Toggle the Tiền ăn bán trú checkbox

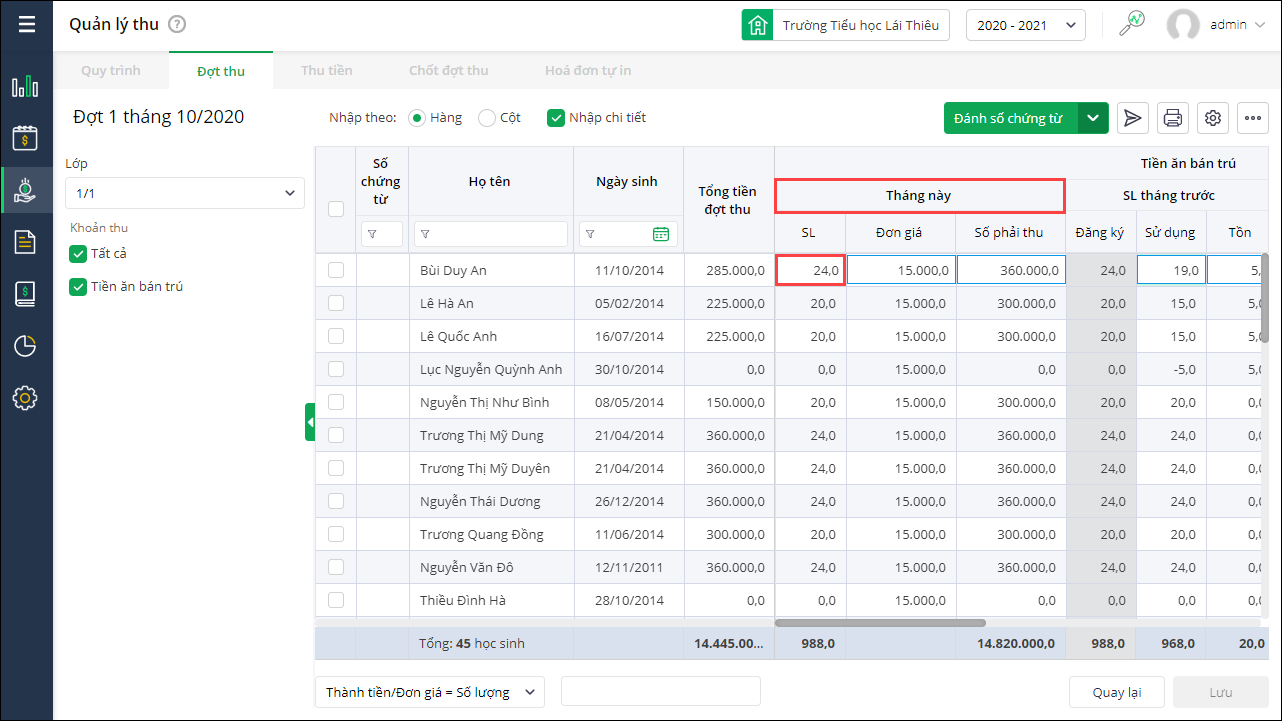[78, 287]
